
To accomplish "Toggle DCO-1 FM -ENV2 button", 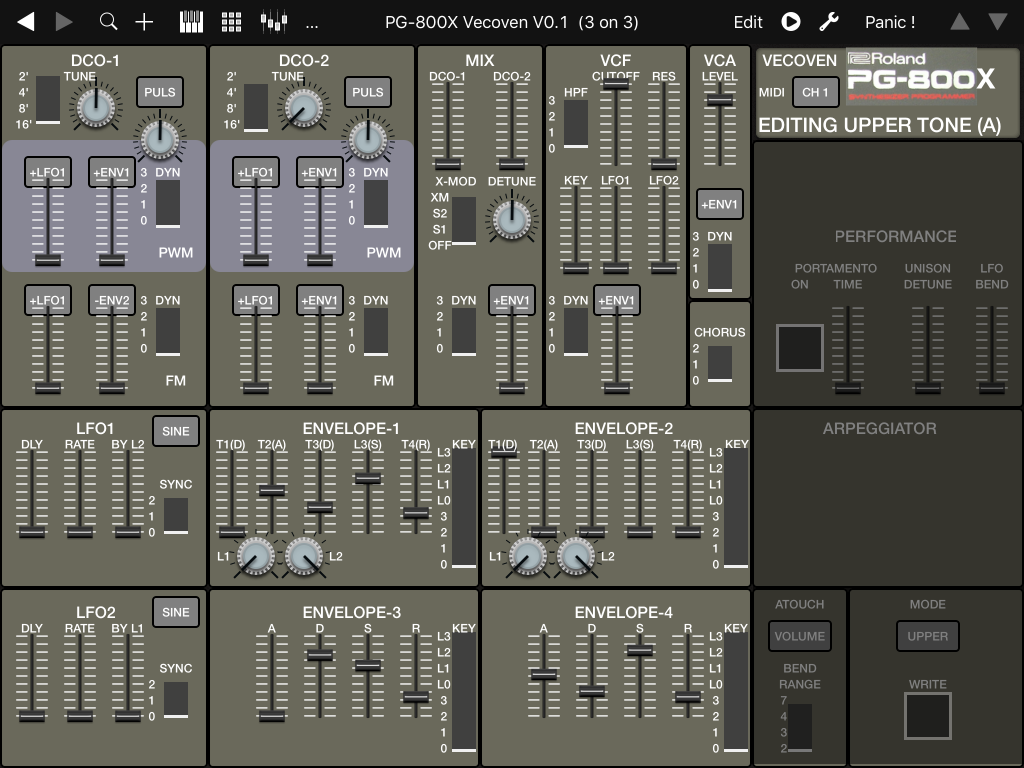I will pyautogui.click(x=112, y=300).
